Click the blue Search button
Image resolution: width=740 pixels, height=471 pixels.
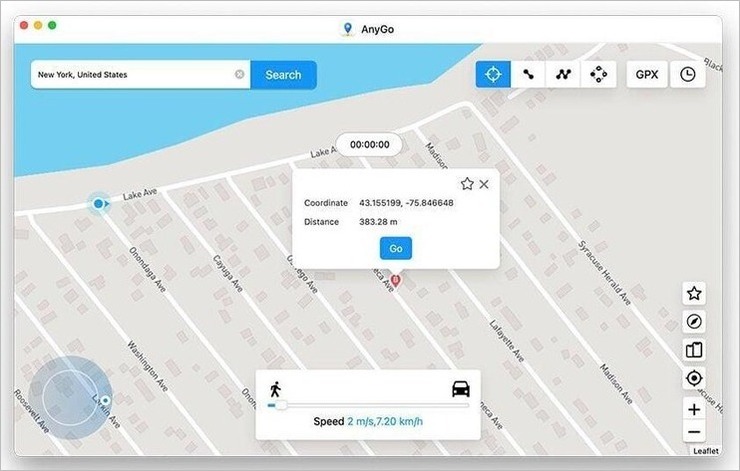[x=283, y=75]
